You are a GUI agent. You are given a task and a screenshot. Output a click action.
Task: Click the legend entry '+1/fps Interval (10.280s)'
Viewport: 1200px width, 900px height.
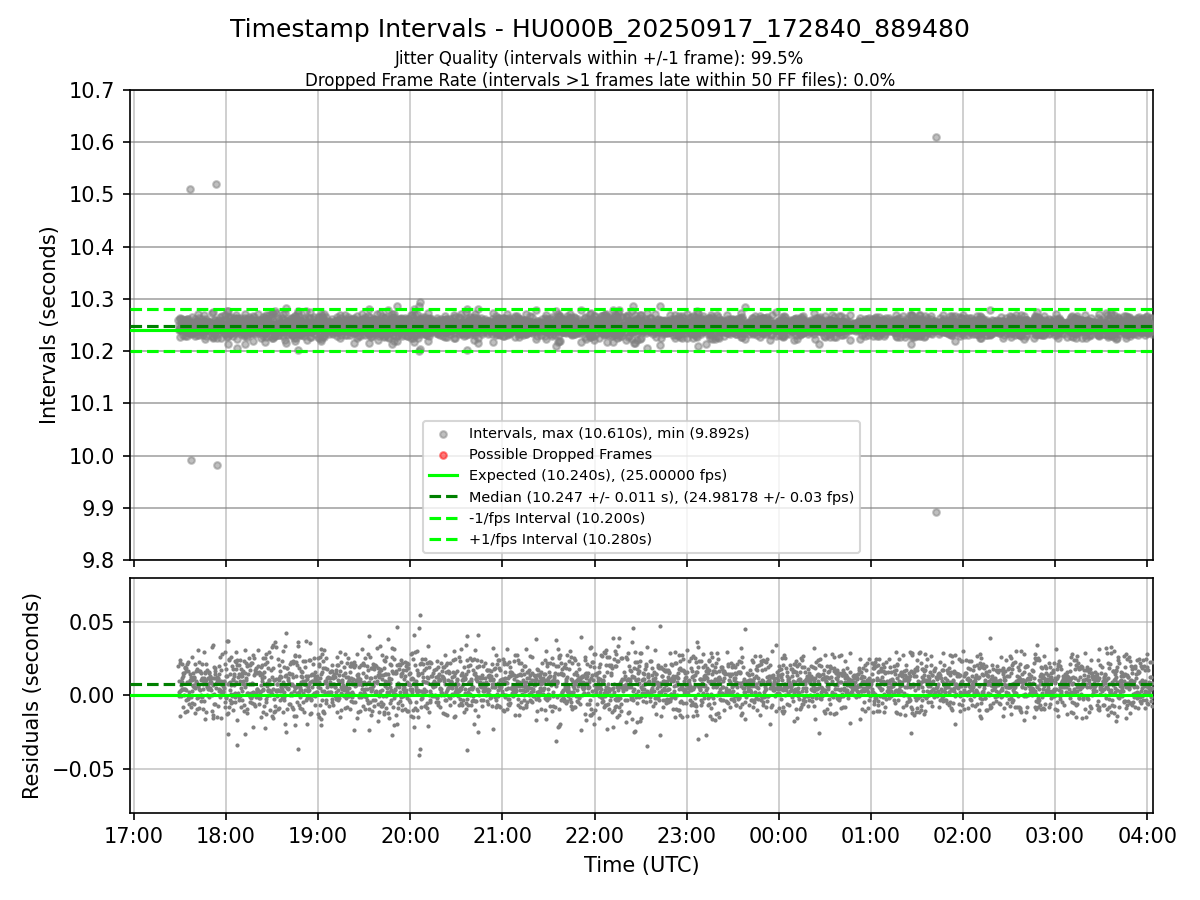click(x=560, y=539)
